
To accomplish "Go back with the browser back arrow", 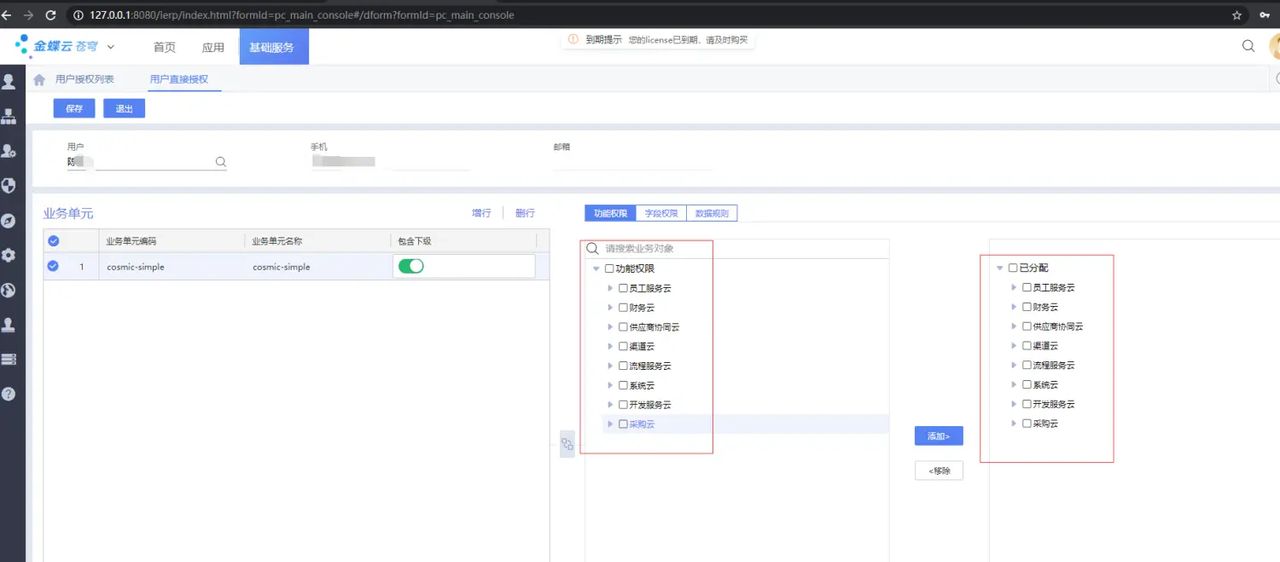I will point(8,15).
